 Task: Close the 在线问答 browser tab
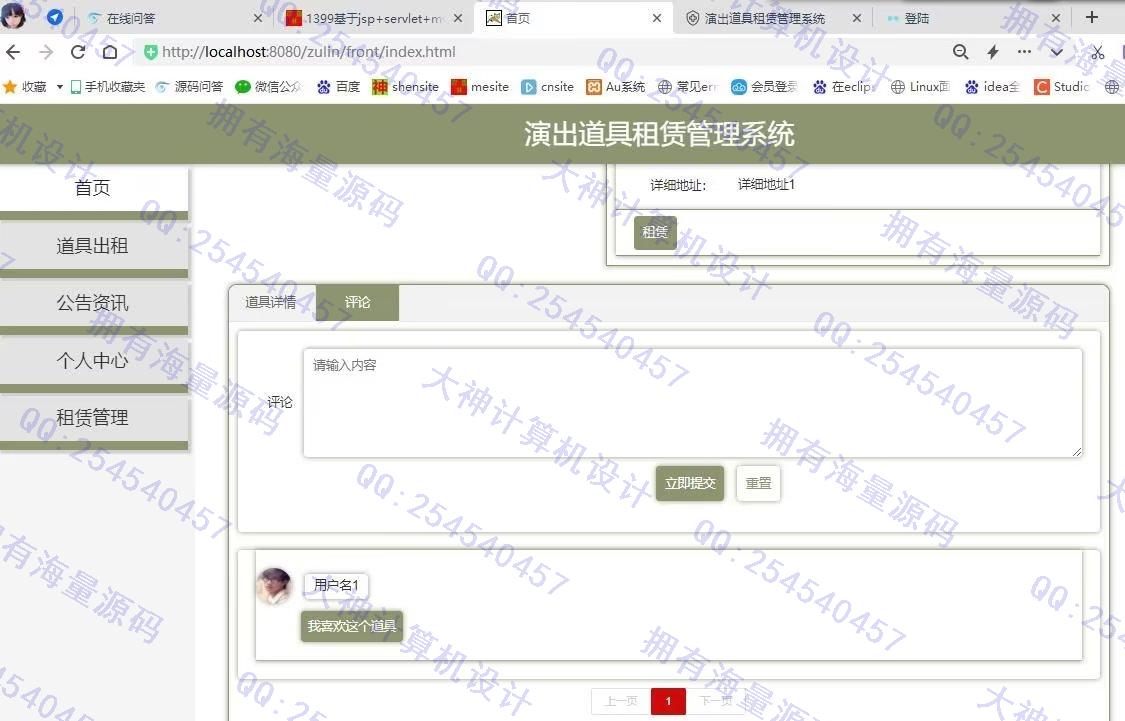point(258,18)
